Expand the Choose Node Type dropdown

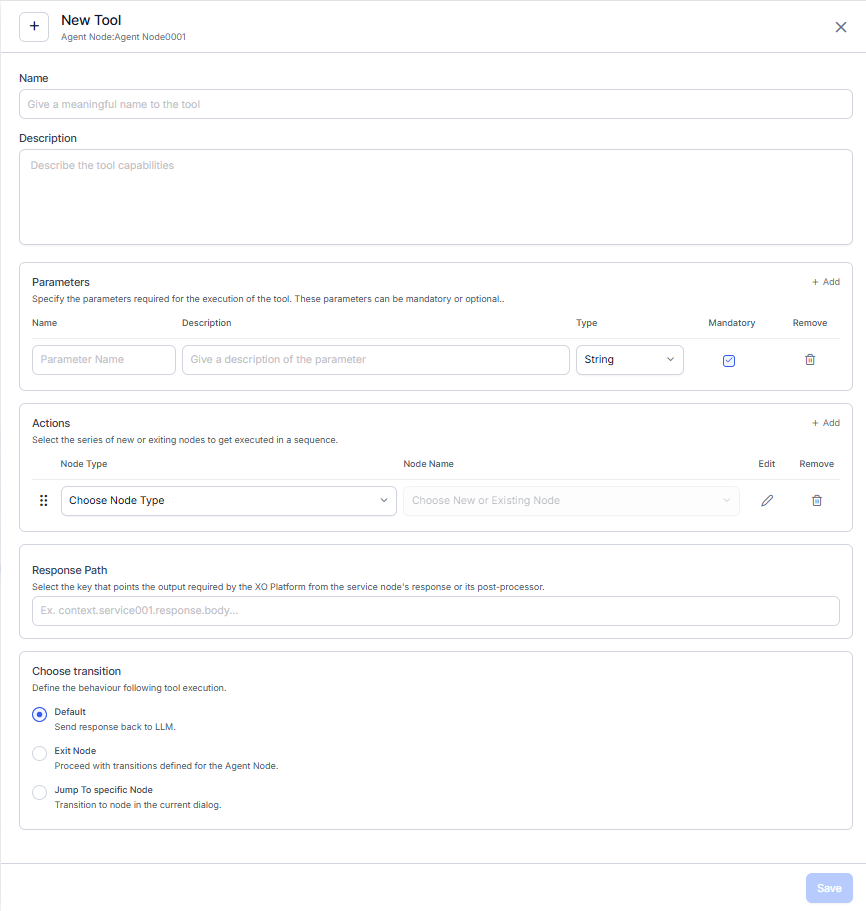pyautogui.click(x=229, y=501)
